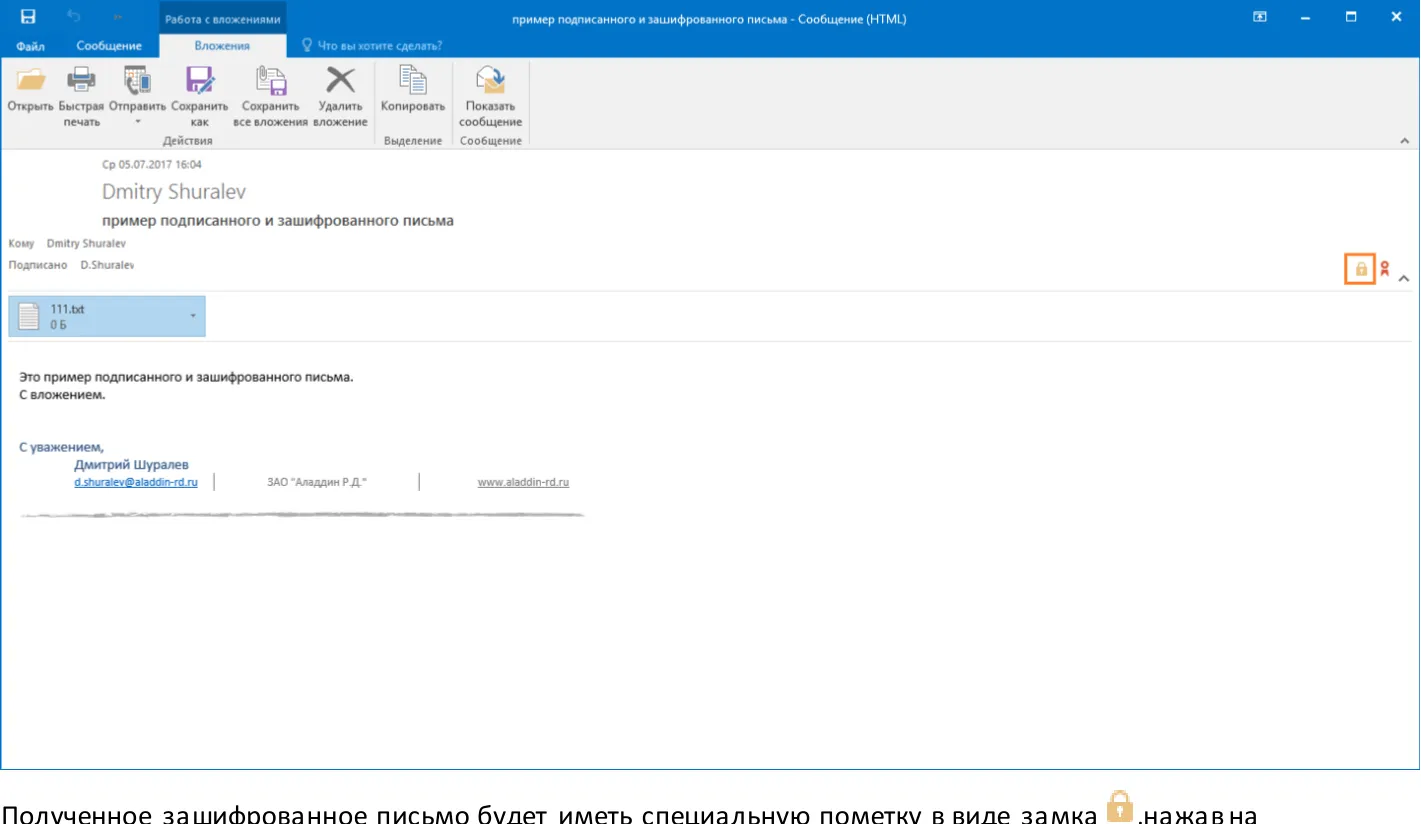Click Сохранить все вложения button
This screenshot has height=824, width=1421.
click(270, 97)
